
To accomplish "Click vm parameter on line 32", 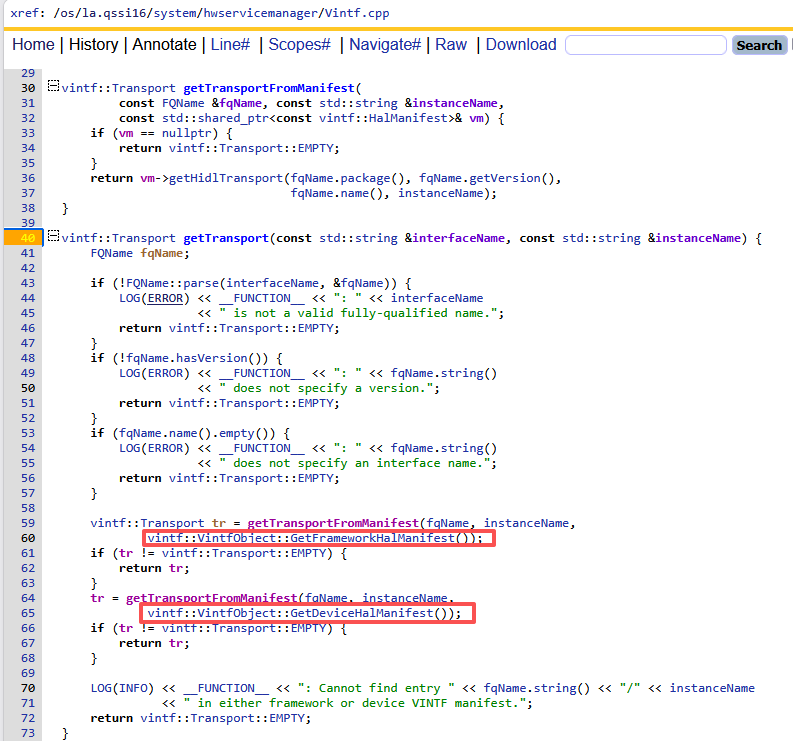I will tap(476, 118).
